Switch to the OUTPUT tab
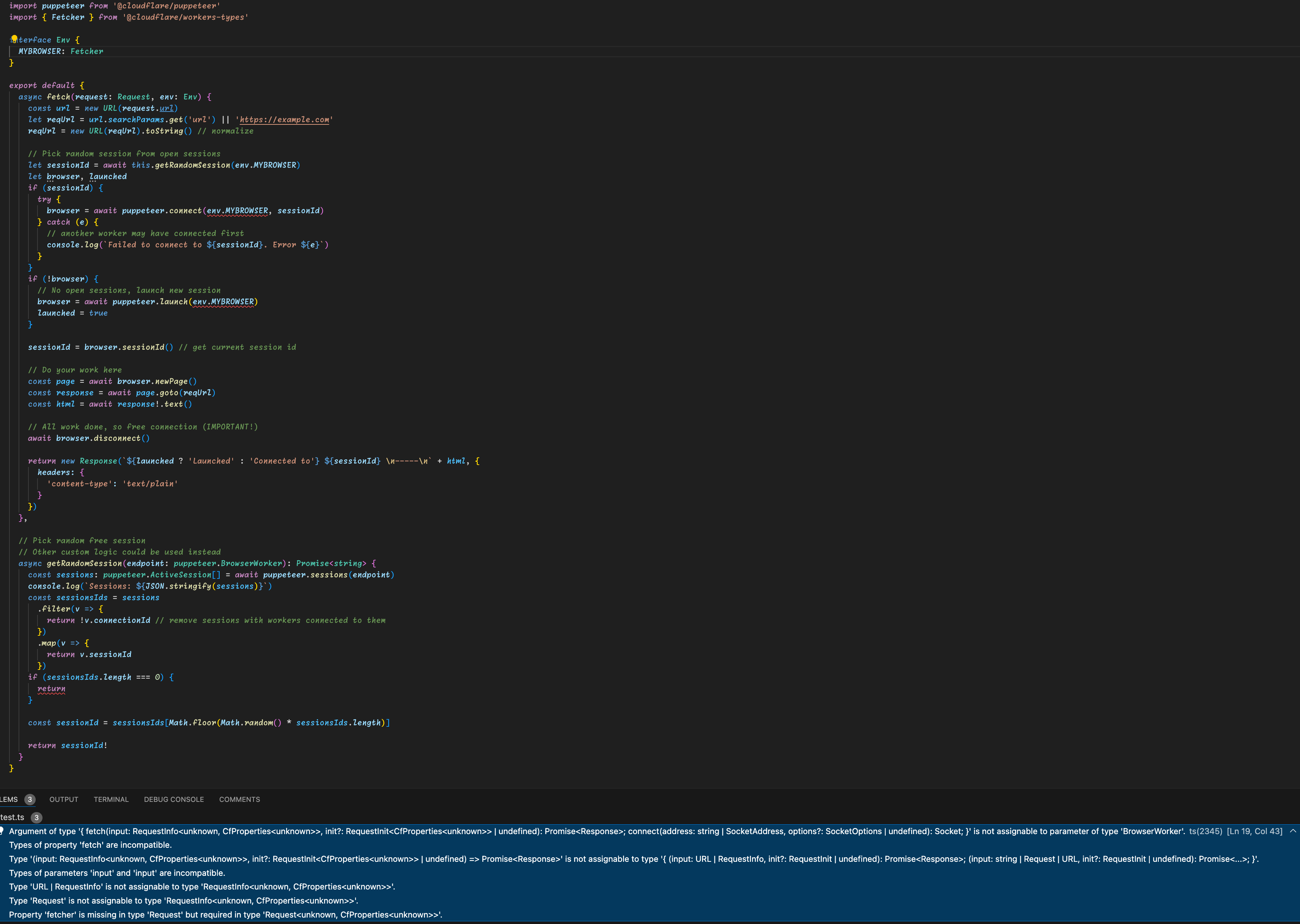The height and width of the screenshot is (924, 1300). pyautogui.click(x=63, y=800)
